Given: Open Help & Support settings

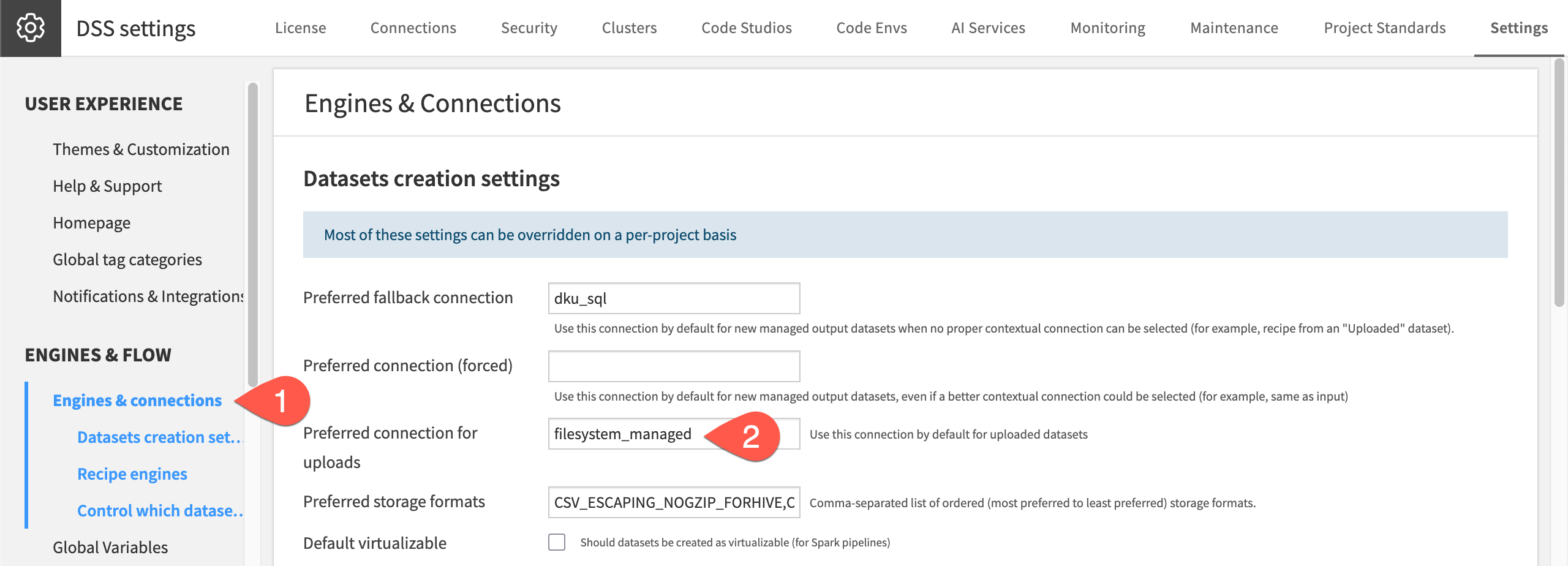Looking at the screenshot, I should point(107,186).
